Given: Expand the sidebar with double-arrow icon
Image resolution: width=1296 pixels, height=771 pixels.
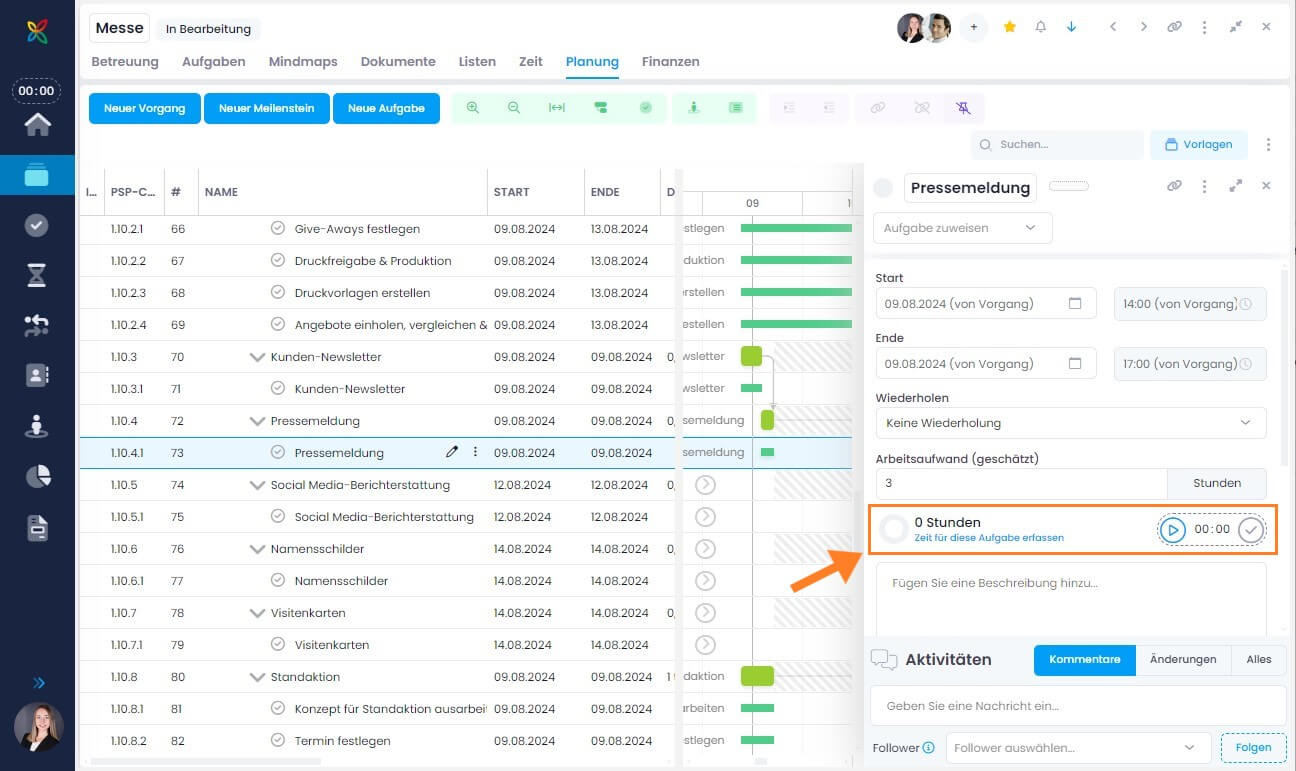Looking at the screenshot, I should click(x=39, y=683).
